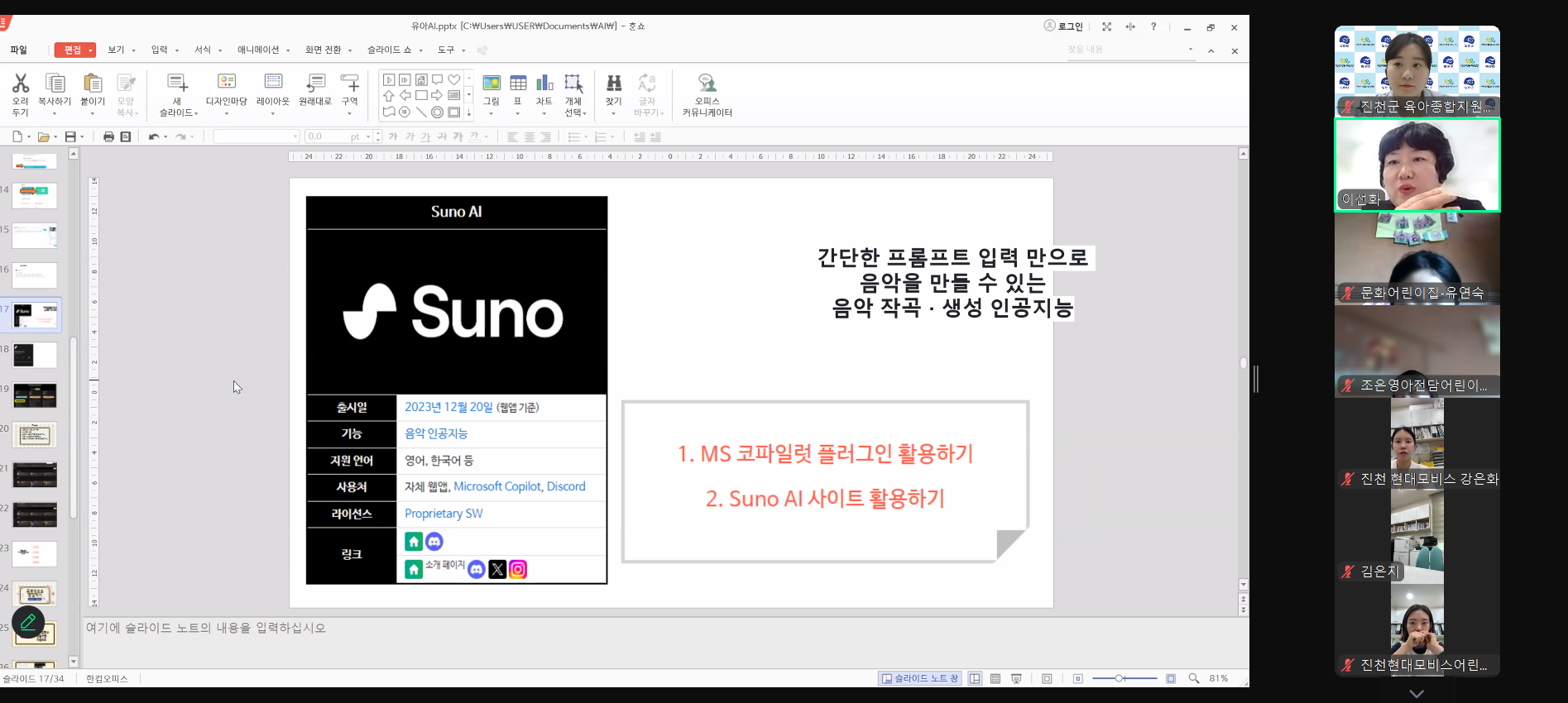The height and width of the screenshot is (703, 1568).
Task: Expand more participants with the down chevron
Action: point(1417,694)
